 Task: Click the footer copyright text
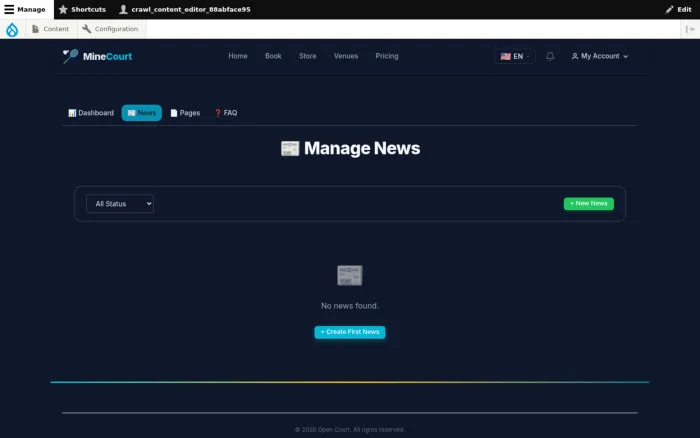tap(350, 430)
